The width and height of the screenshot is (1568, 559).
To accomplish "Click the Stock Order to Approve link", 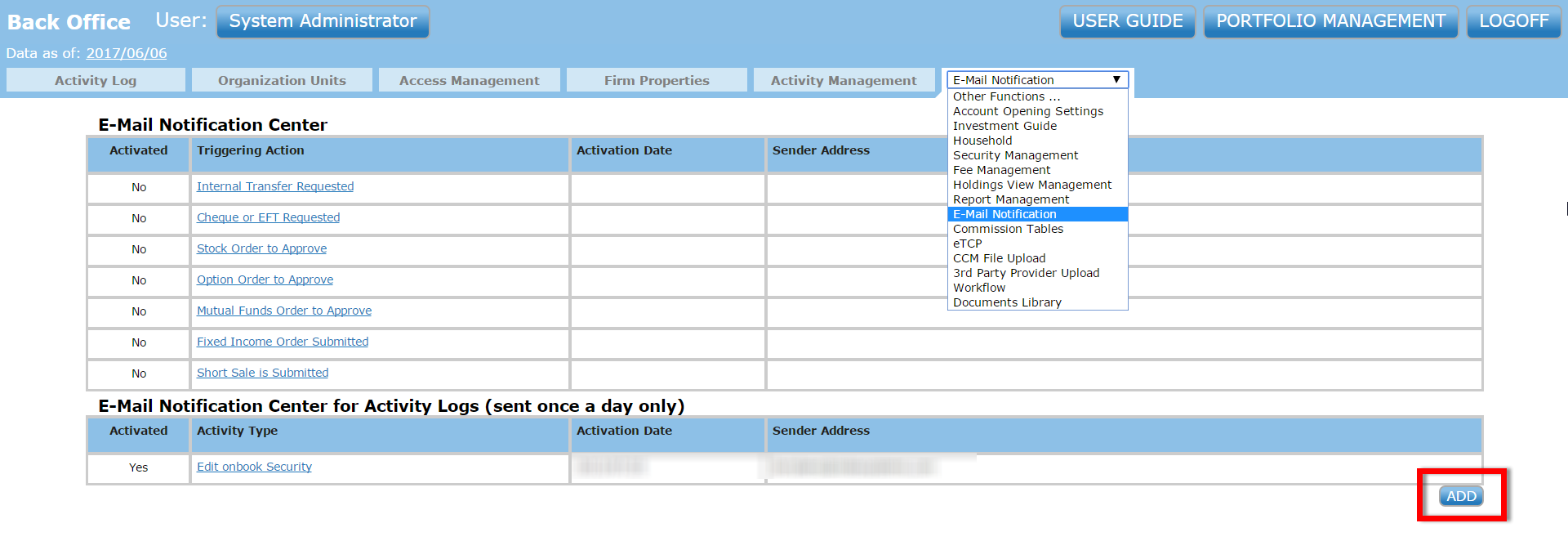I will pyautogui.click(x=261, y=248).
